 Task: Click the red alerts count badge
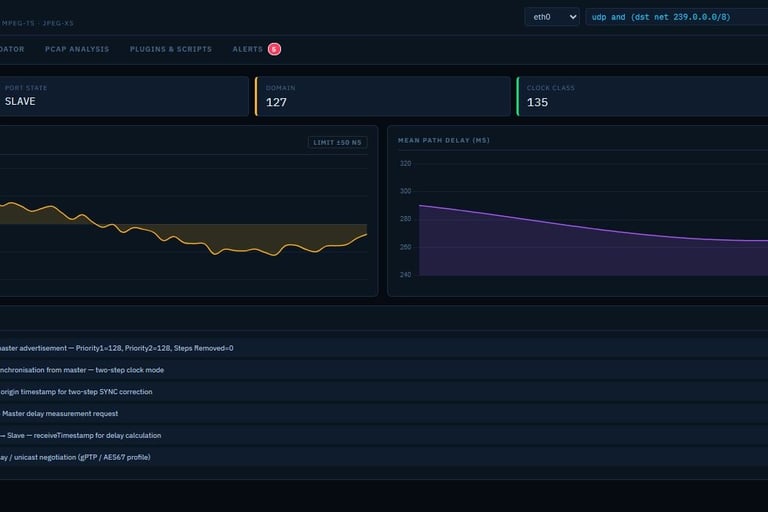pos(274,49)
